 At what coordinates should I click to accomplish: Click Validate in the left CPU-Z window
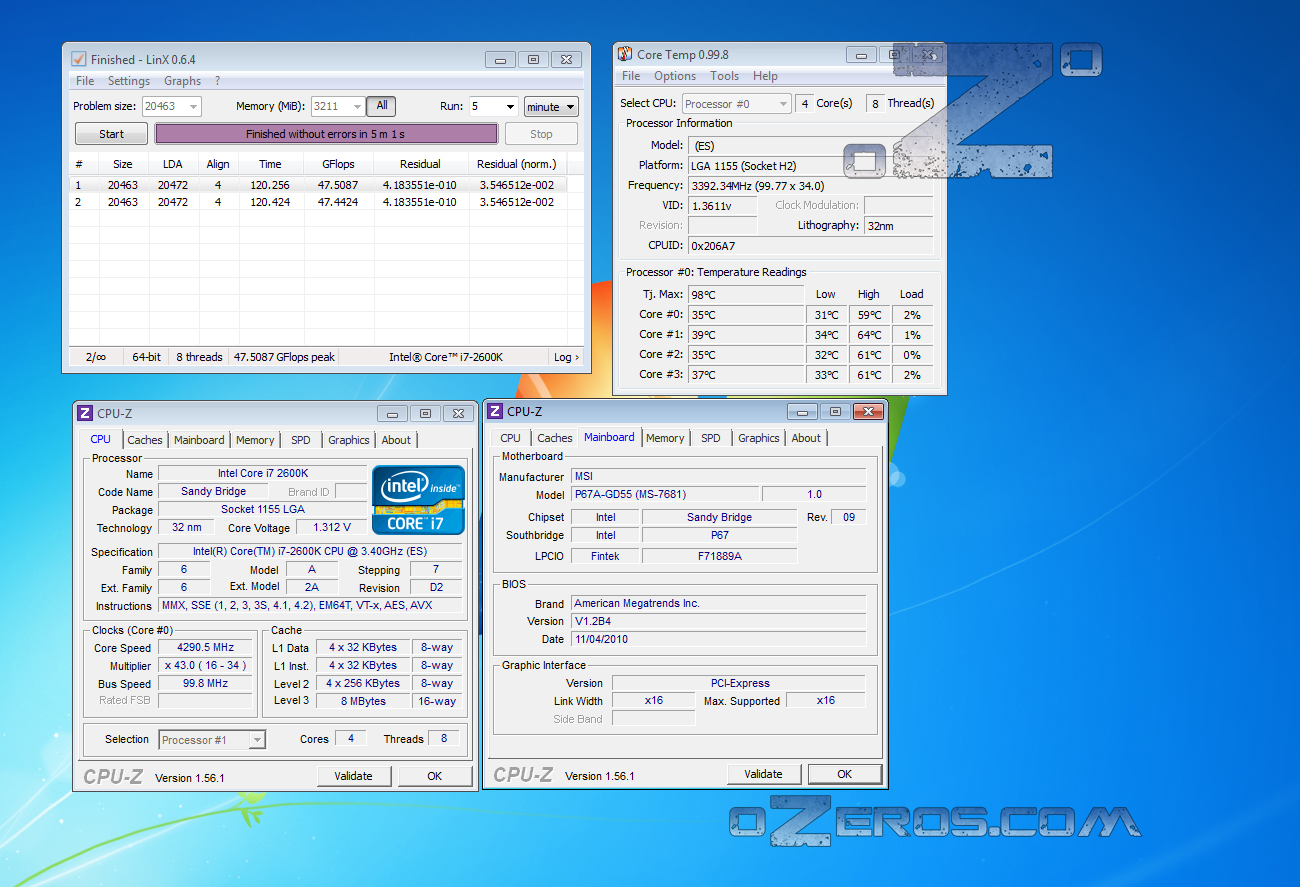(x=354, y=776)
